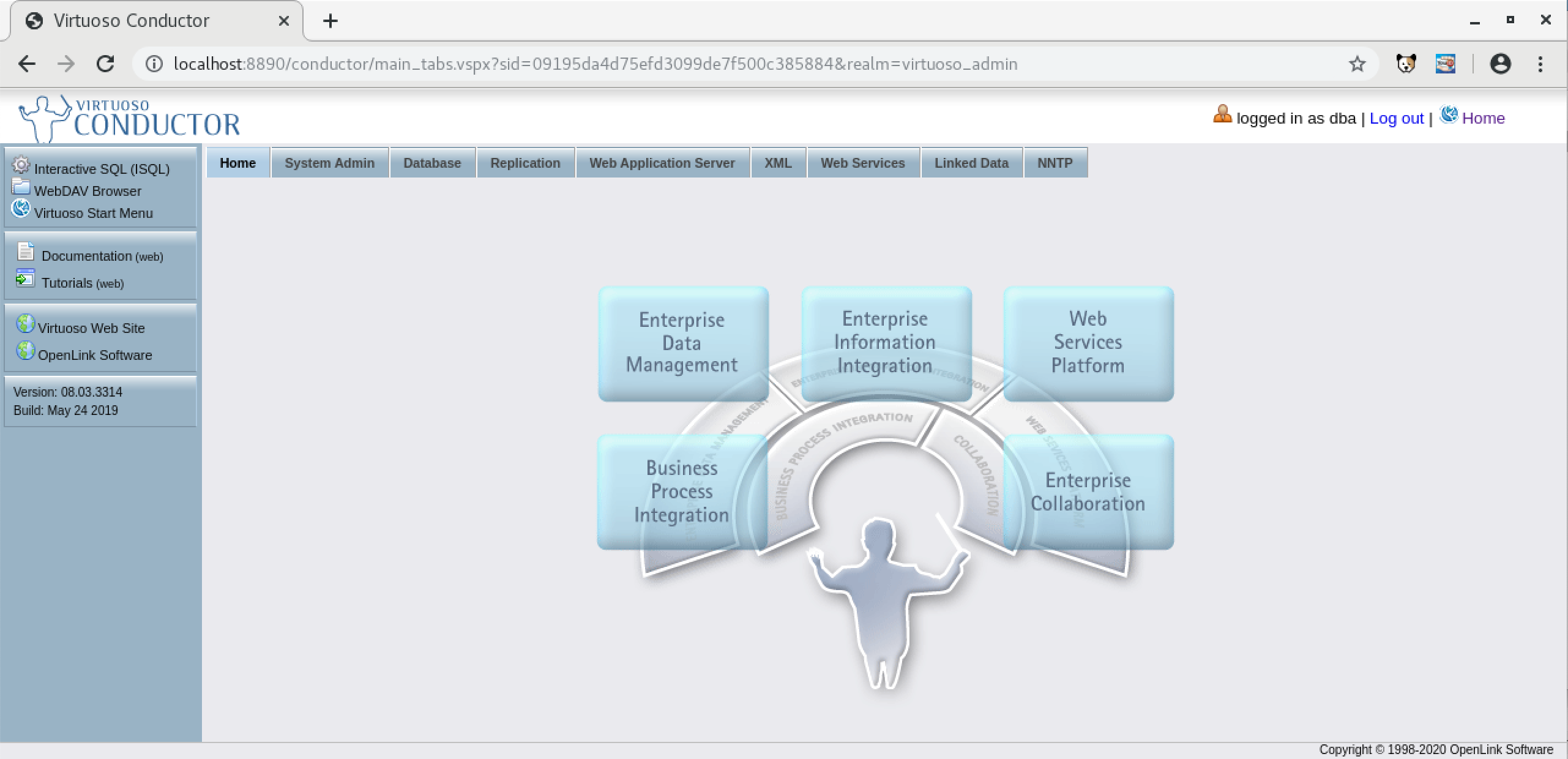
Task: Click the second browser extension icon
Action: (1446, 64)
